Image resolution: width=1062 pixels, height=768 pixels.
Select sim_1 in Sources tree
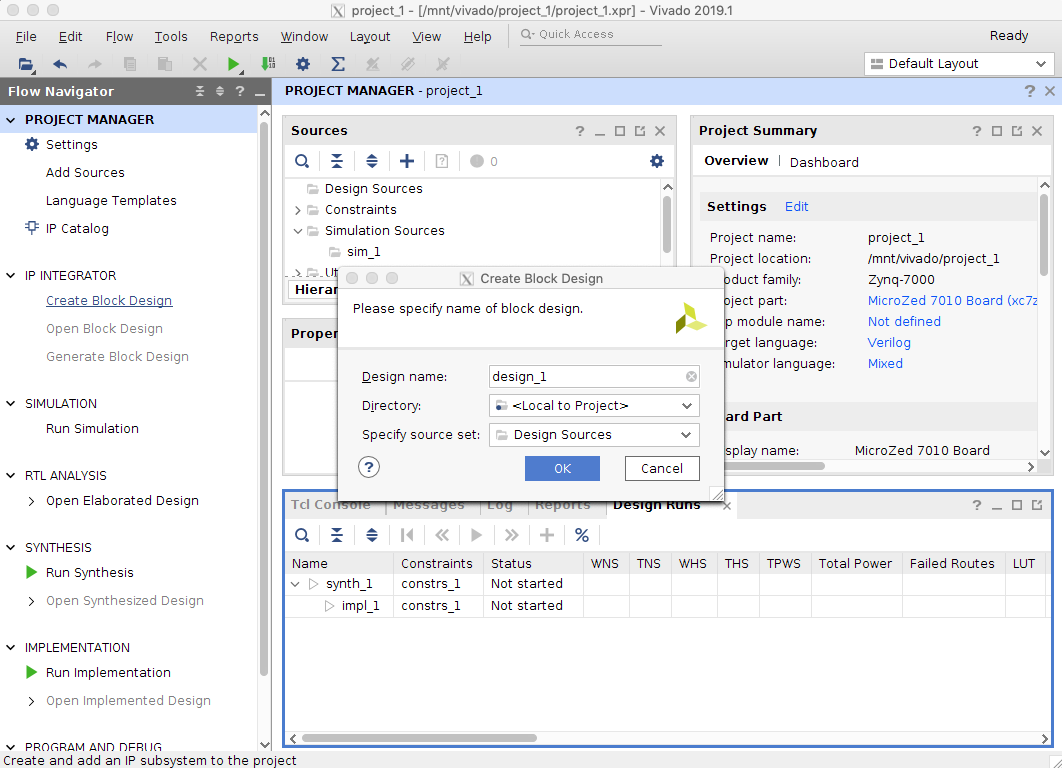[x=364, y=252]
